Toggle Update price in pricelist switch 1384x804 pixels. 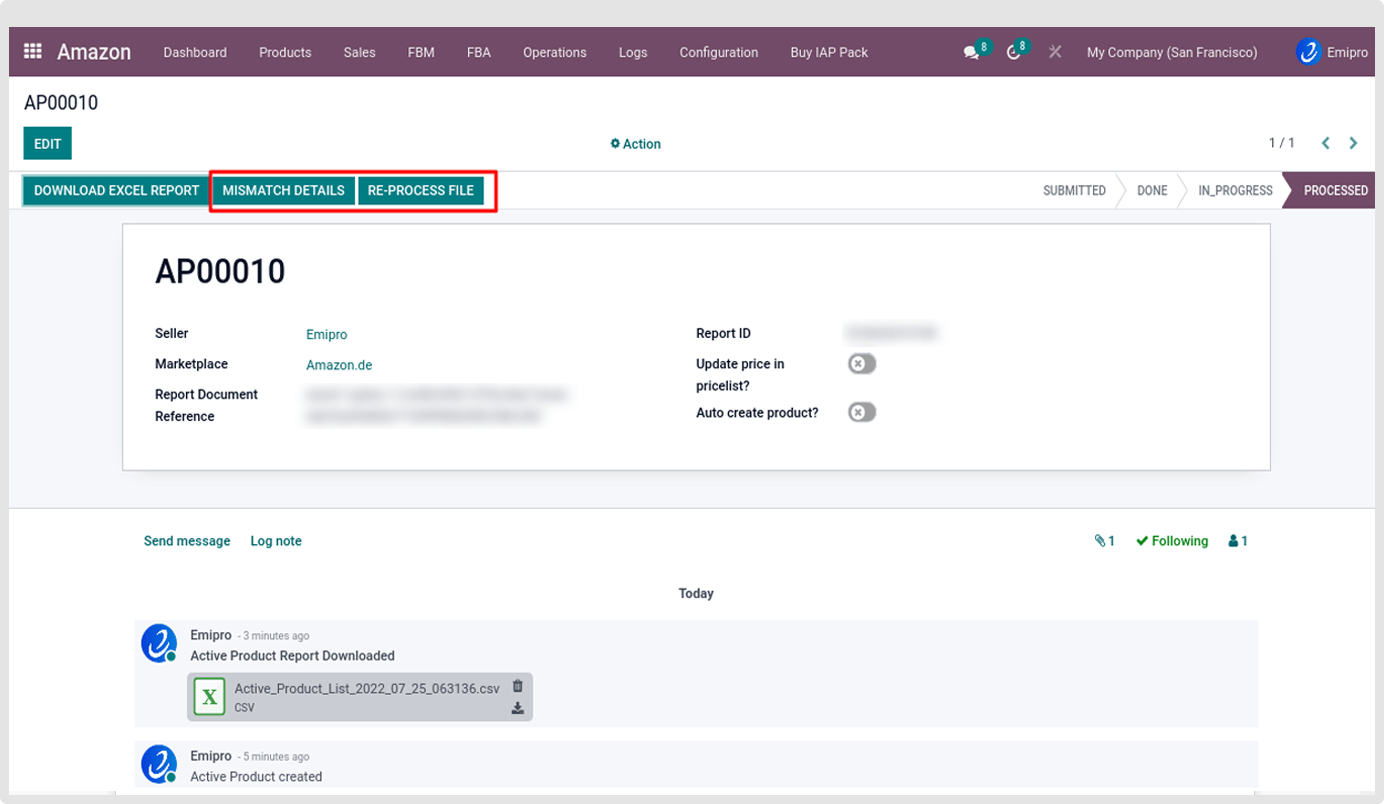[x=861, y=364]
